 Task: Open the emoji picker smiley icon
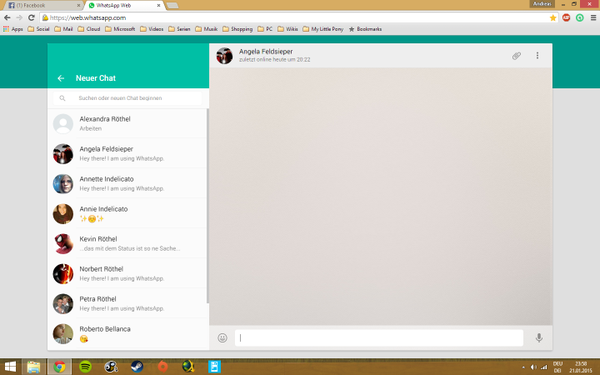click(222, 338)
